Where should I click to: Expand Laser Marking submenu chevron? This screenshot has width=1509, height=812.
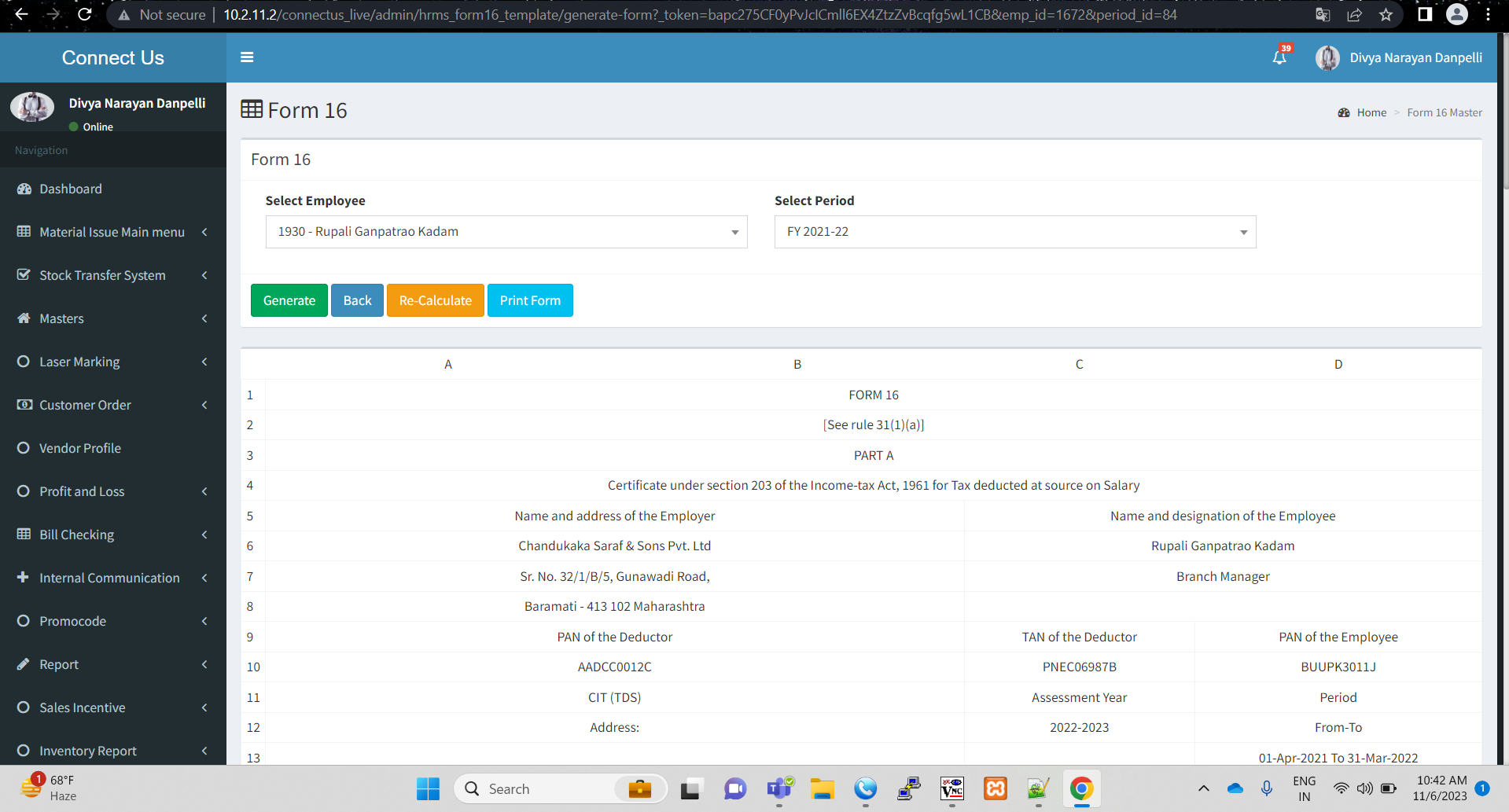tap(204, 362)
